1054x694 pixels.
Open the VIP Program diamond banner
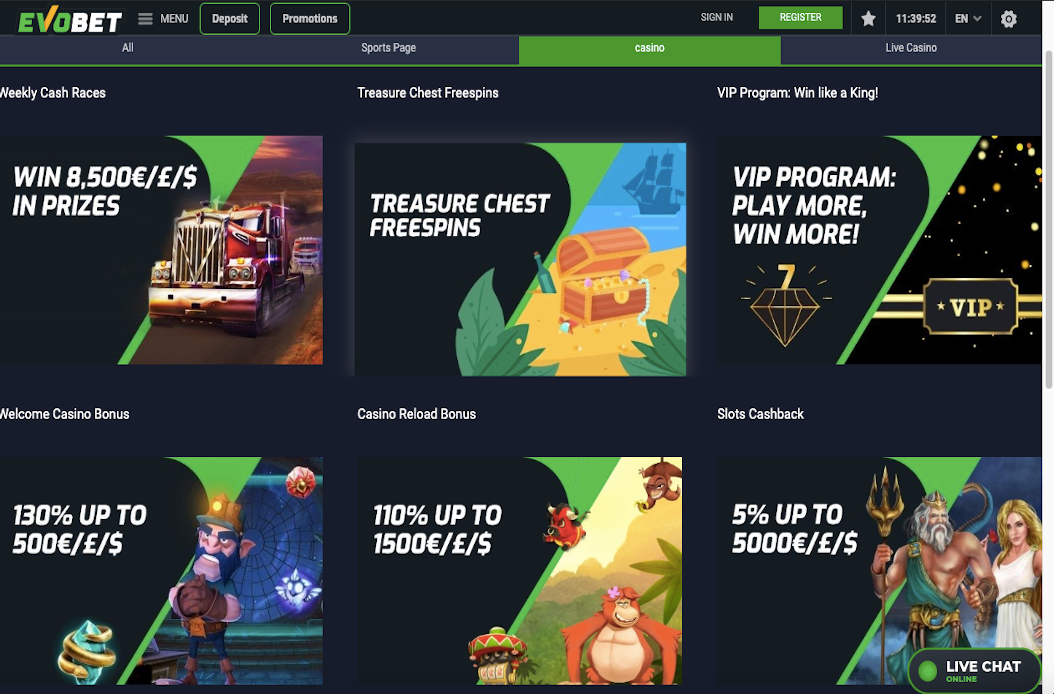click(x=879, y=250)
